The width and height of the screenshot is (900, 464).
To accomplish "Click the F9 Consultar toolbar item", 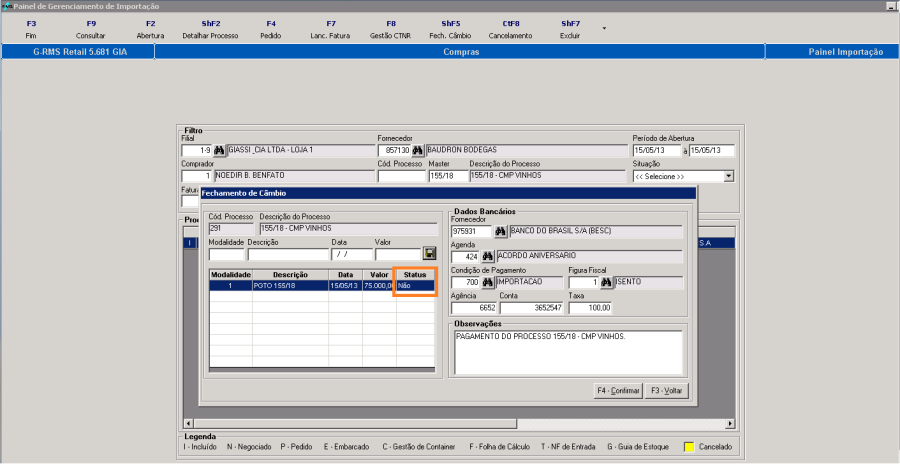I will point(91,30).
